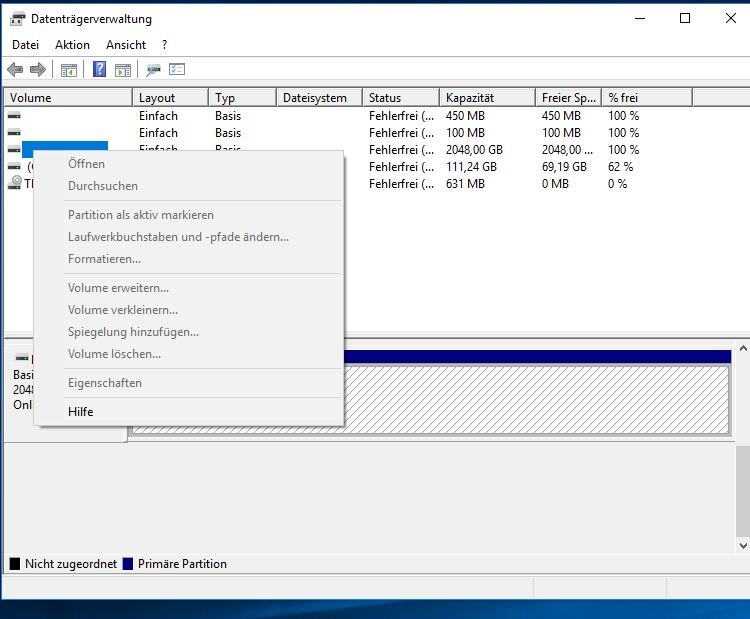Viewport: 750px width, 619px height.
Task: Open the Datei menu
Action: [25, 45]
